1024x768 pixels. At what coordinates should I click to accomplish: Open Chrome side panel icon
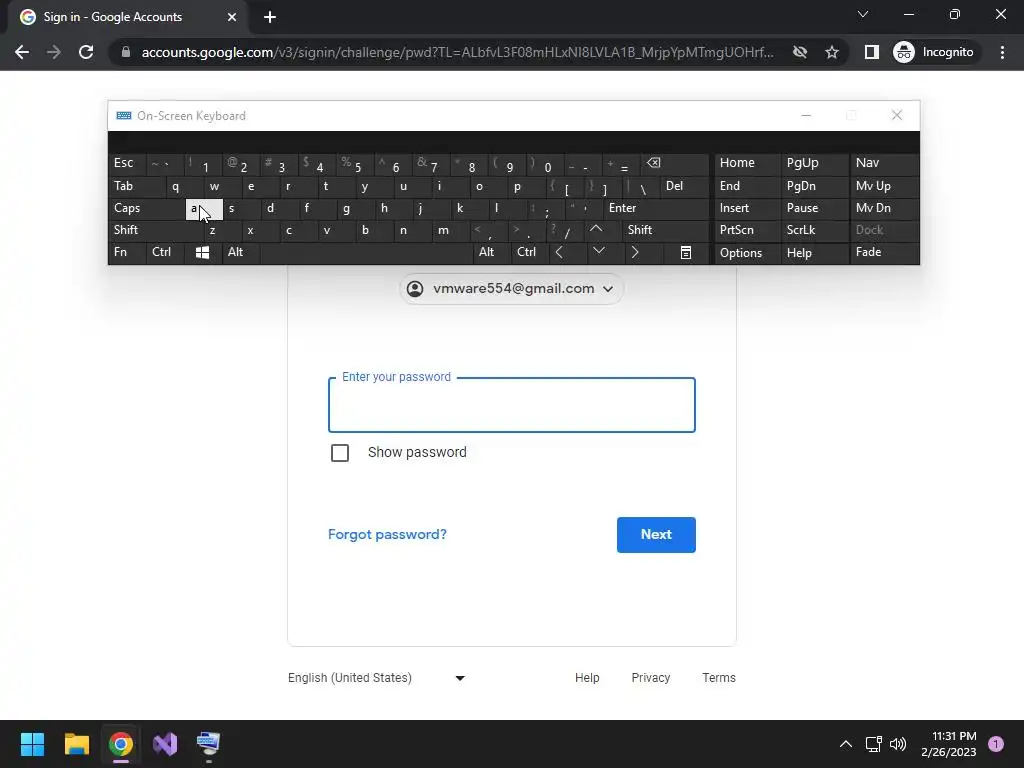click(871, 52)
